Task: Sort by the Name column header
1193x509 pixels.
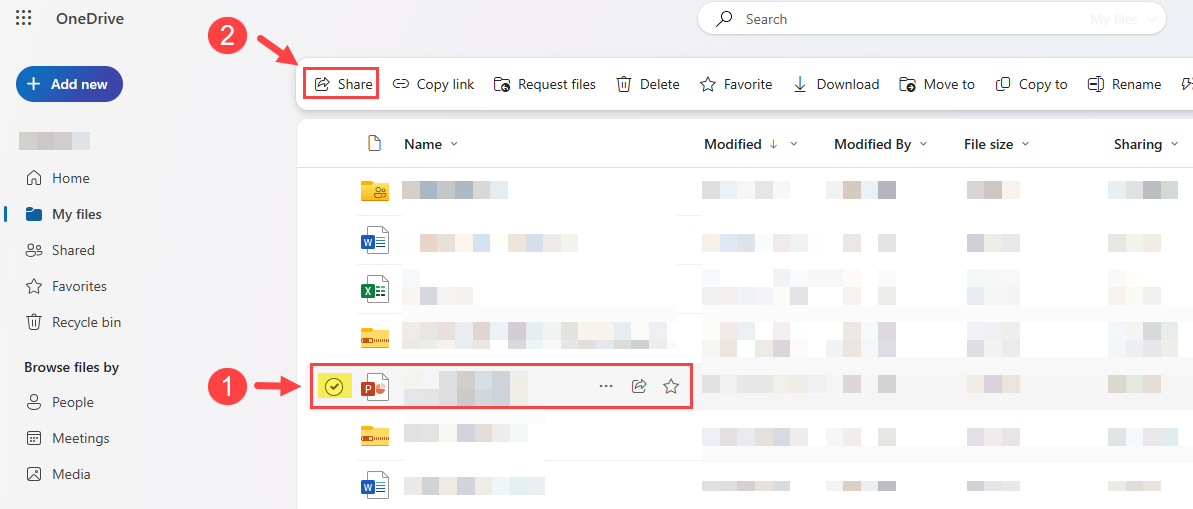Action: [x=423, y=144]
